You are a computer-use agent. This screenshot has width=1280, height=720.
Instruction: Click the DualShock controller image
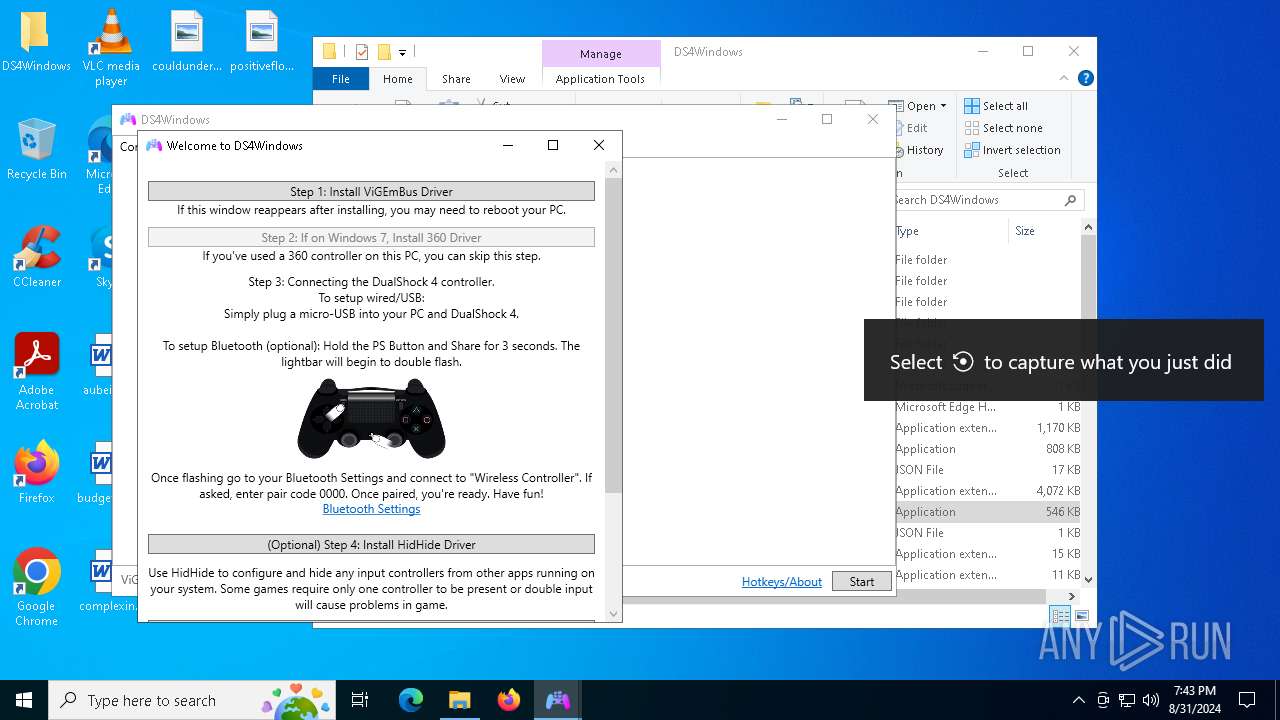point(371,418)
